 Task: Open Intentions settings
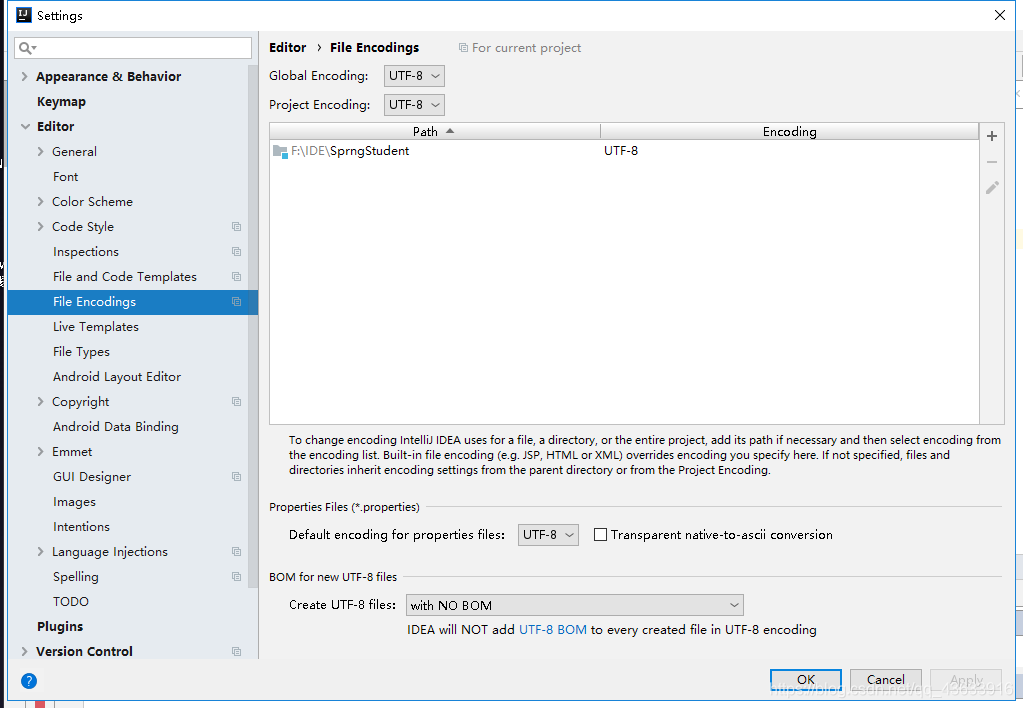82,527
